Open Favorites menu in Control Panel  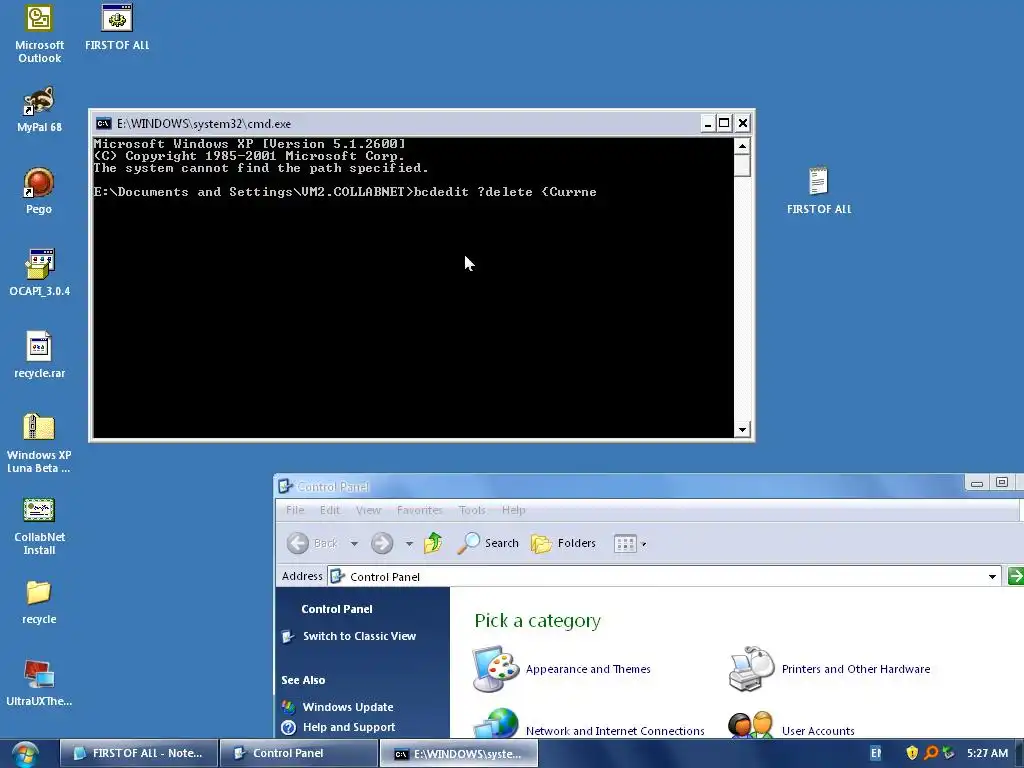pos(419,510)
